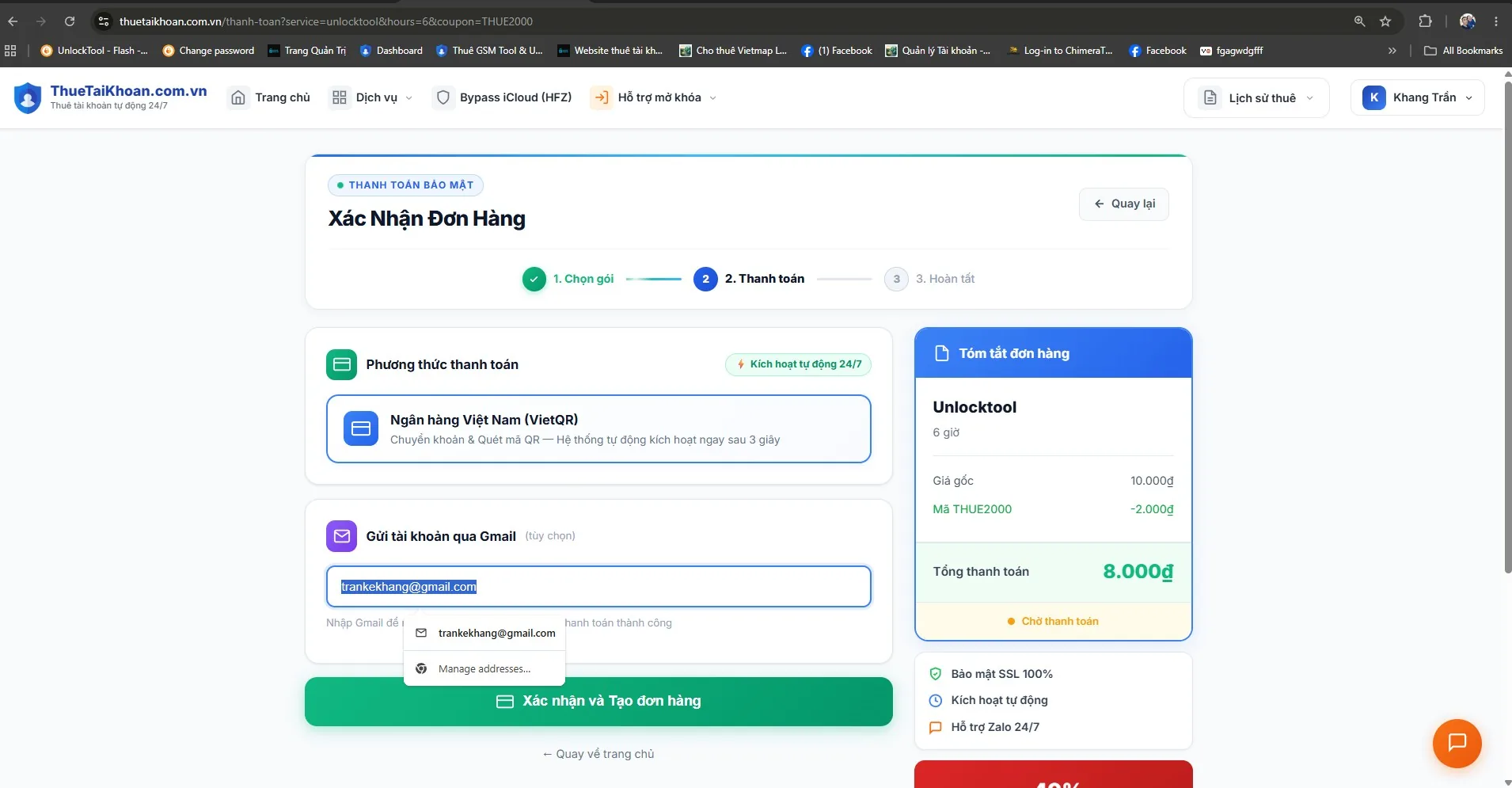This screenshot has width=1512, height=788.
Task: Open the Dashboard bookmark
Action: (x=391, y=51)
